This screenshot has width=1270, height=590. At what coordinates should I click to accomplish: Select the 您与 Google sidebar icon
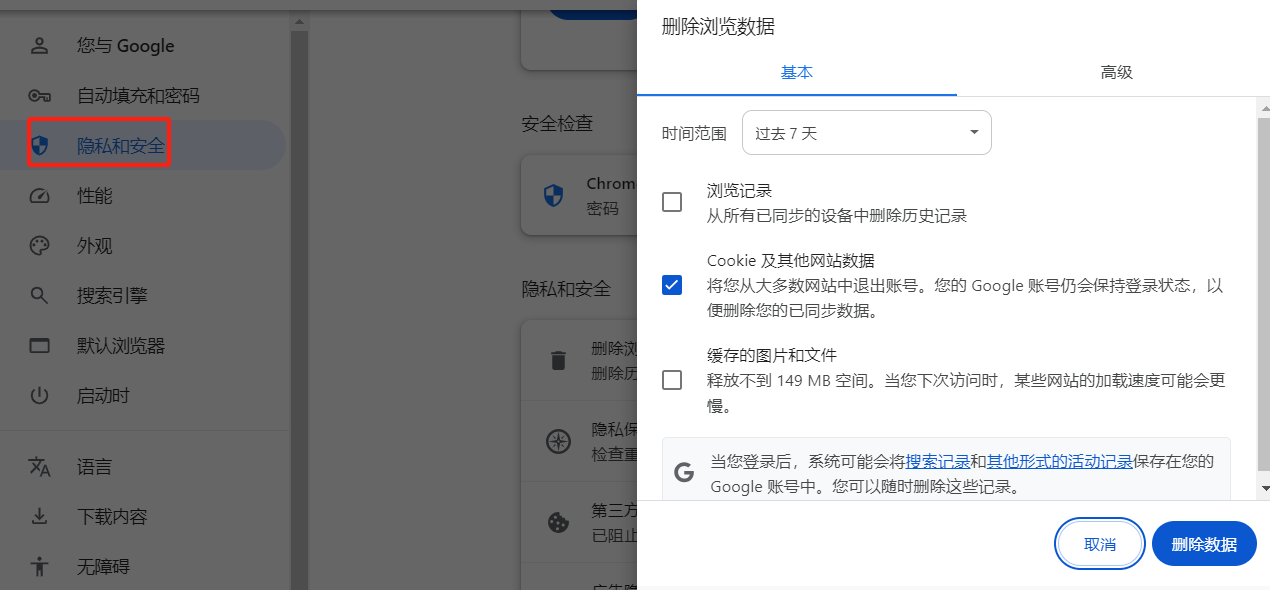click(40, 45)
